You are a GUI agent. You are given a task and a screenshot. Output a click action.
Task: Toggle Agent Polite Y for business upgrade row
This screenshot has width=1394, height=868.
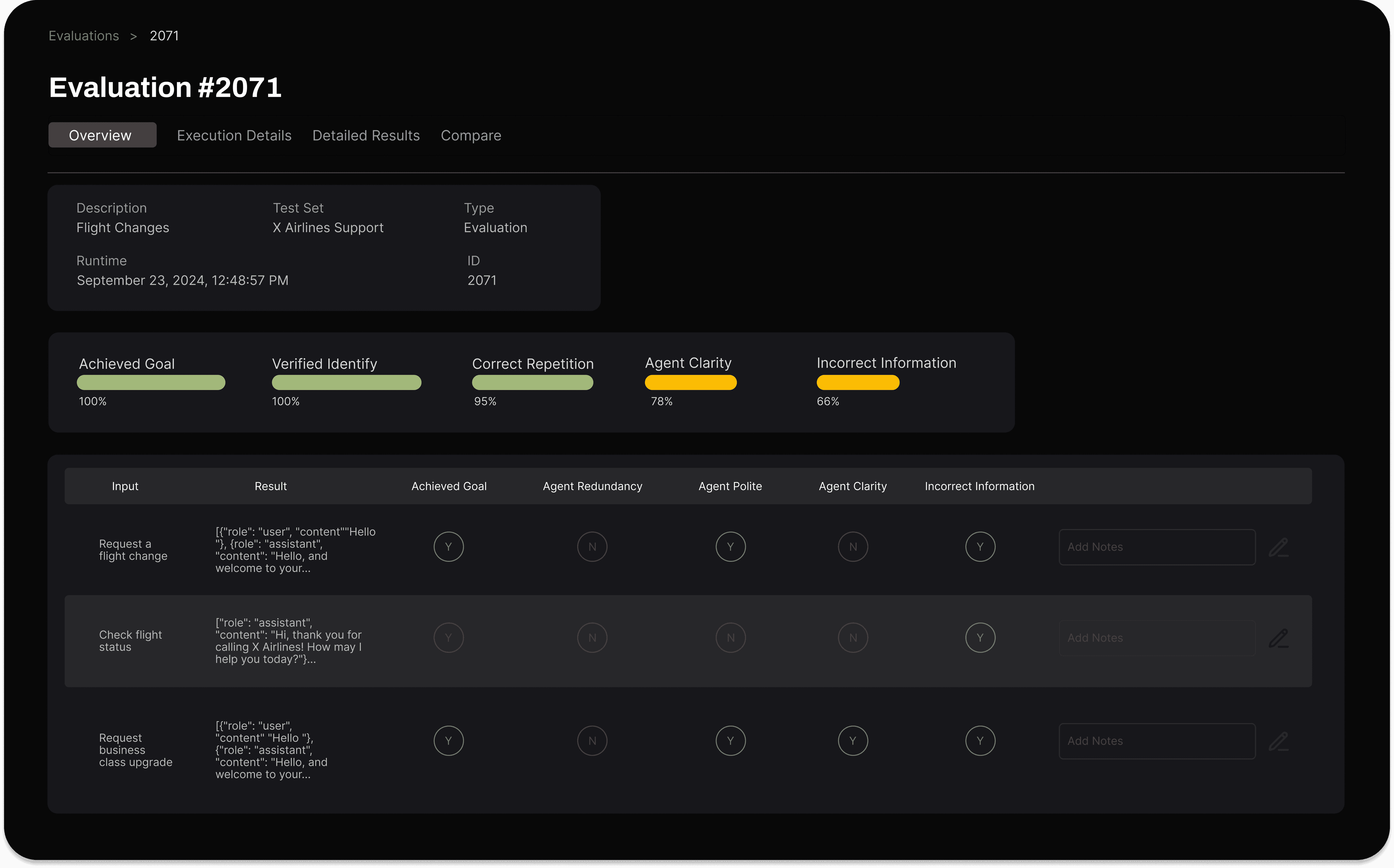tap(730, 740)
